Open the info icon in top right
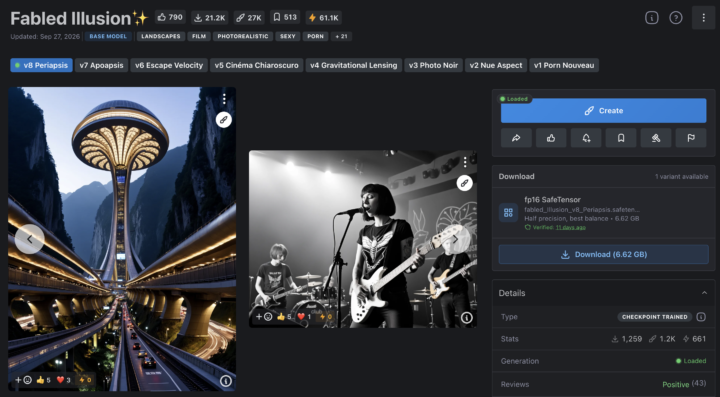 652,17
